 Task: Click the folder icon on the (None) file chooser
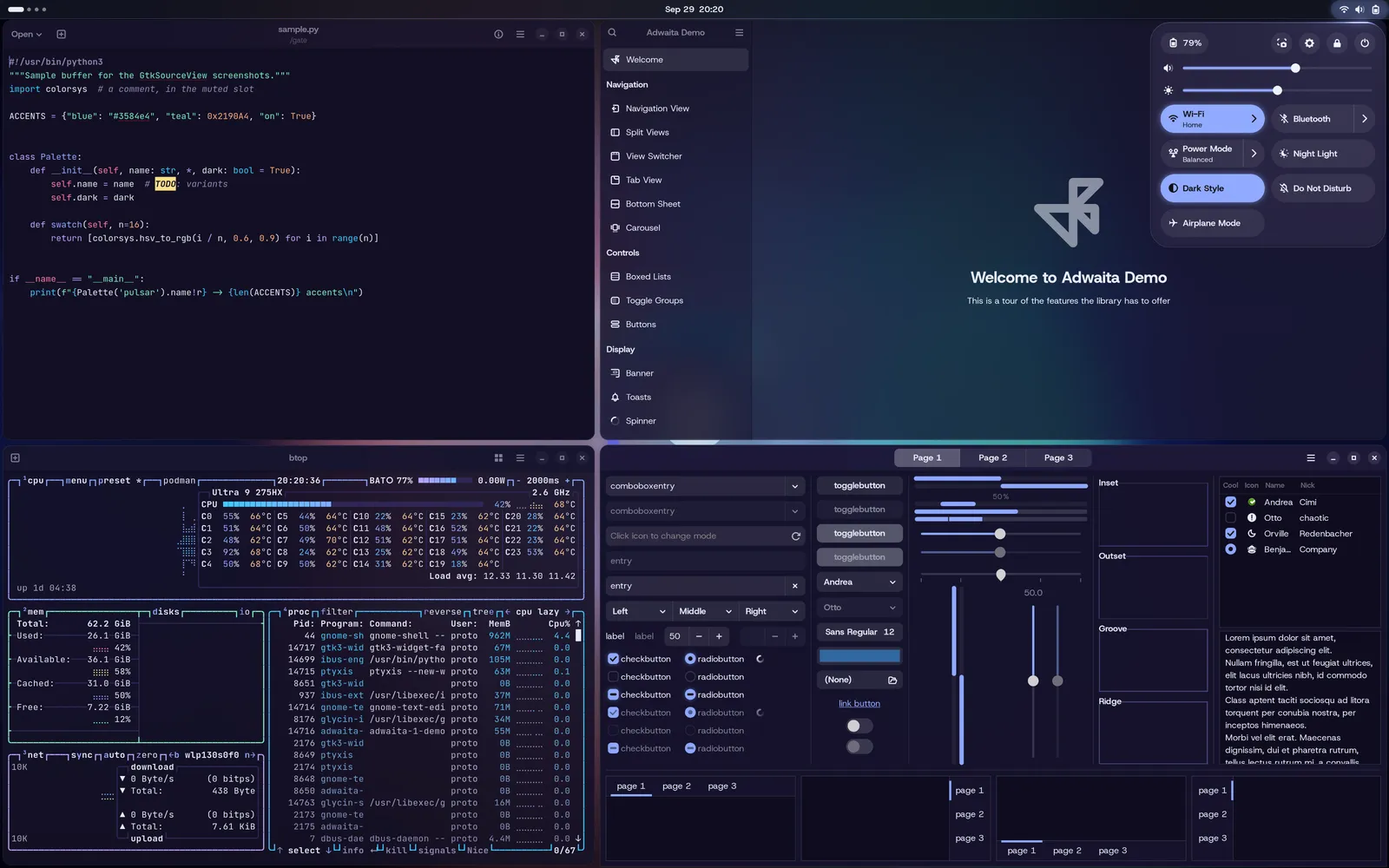pyautogui.click(x=892, y=680)
